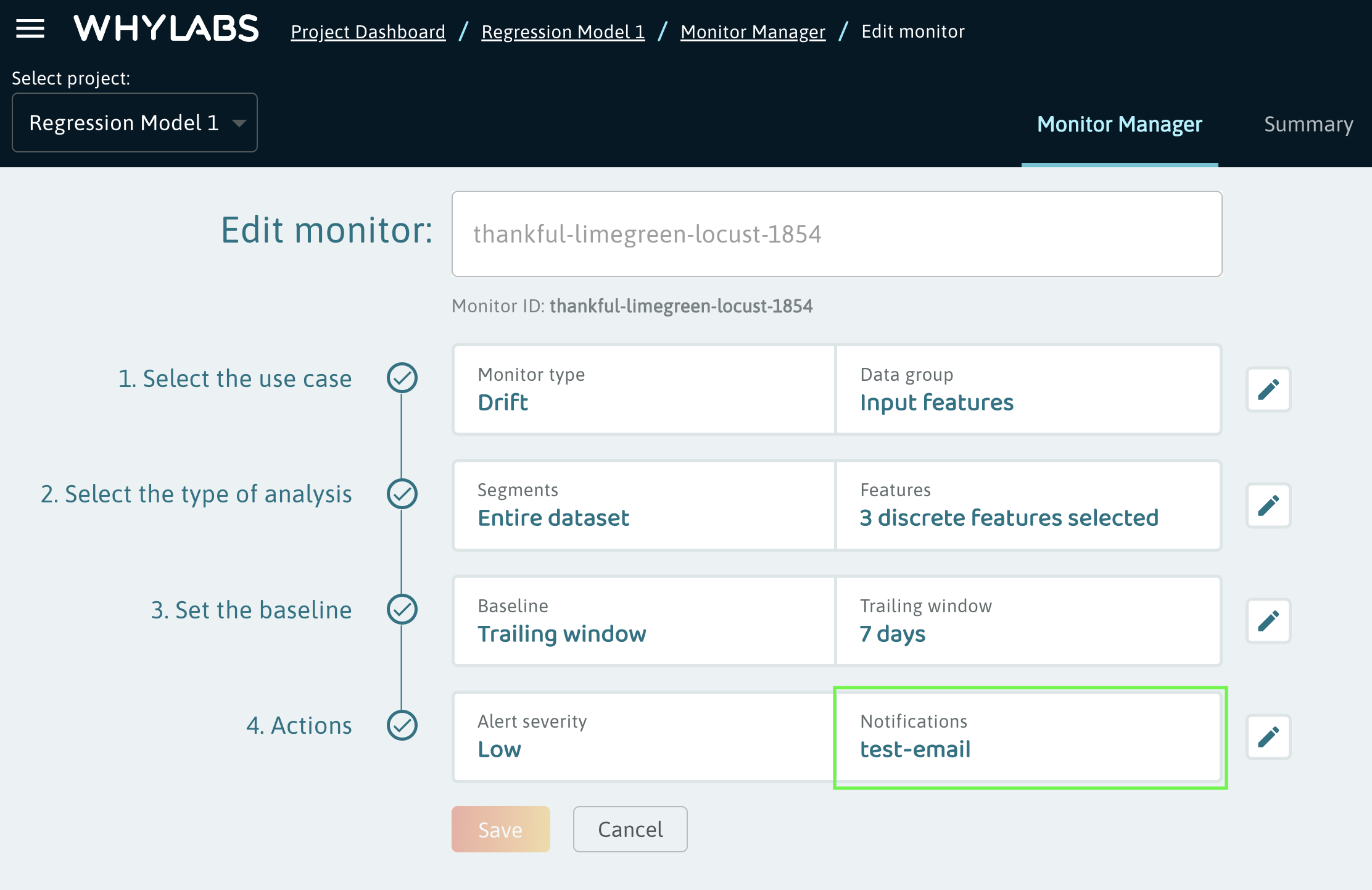Open Regression Model 1 breadcrumb link
1372x890 pixels.
[563, 31]
